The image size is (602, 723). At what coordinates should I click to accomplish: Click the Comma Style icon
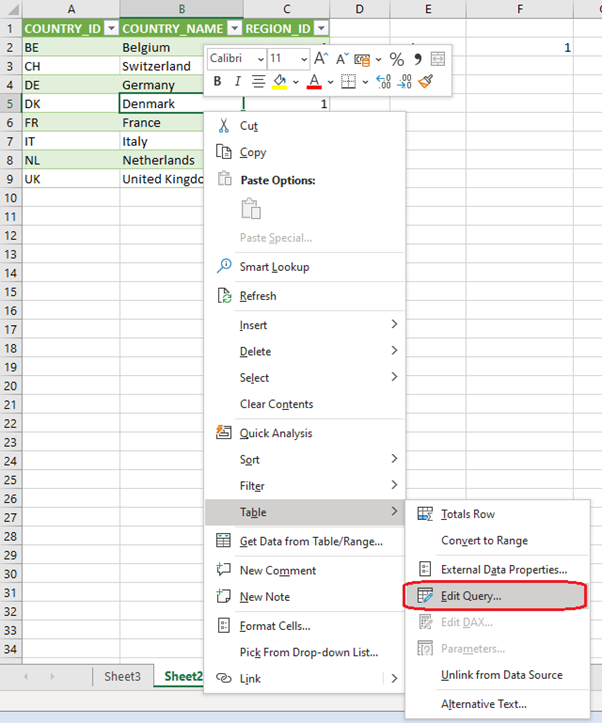[x=417, y=59]
